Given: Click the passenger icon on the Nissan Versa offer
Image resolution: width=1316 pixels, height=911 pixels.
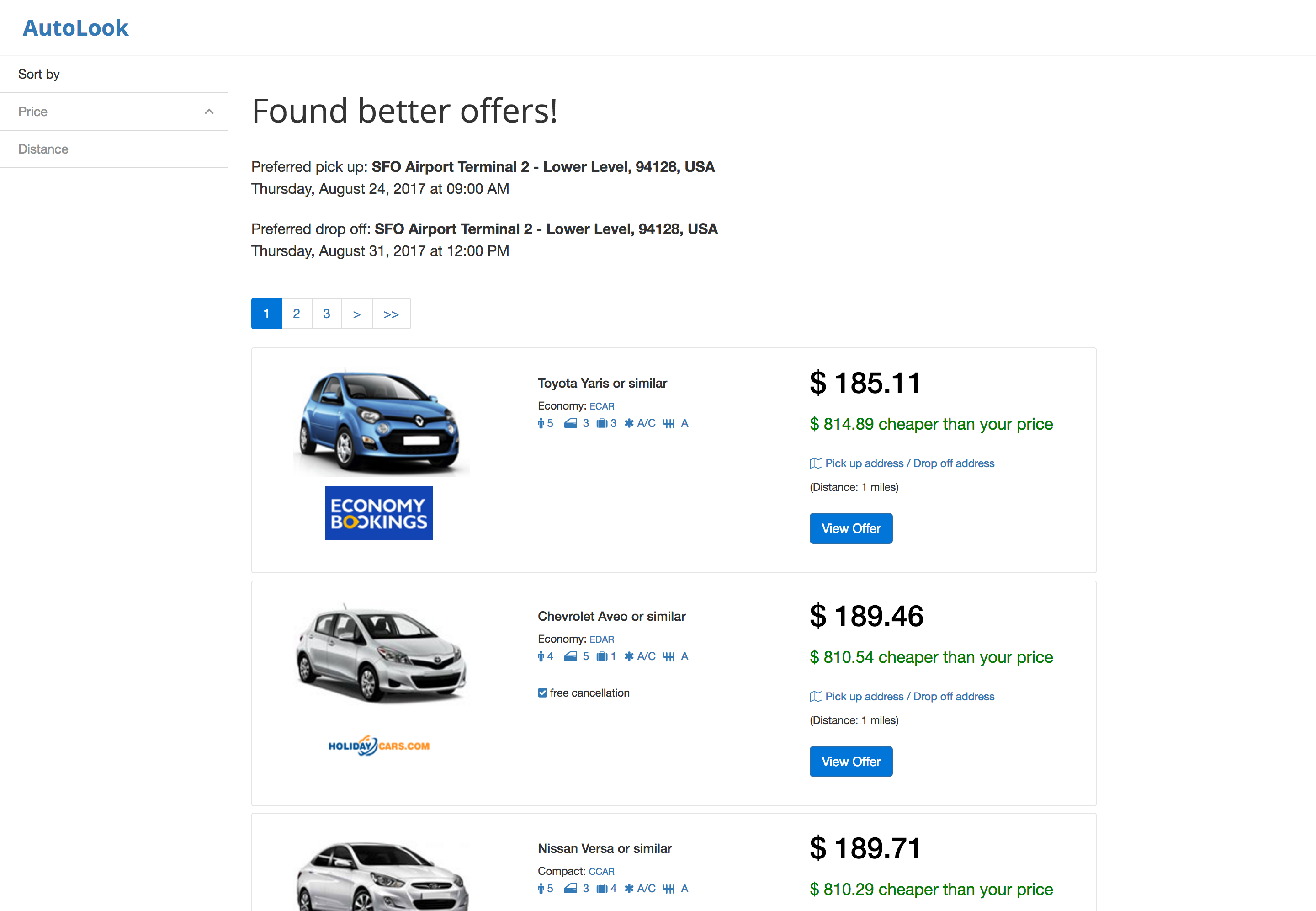Looking at the screenshot, I should [x=541, y=889].
